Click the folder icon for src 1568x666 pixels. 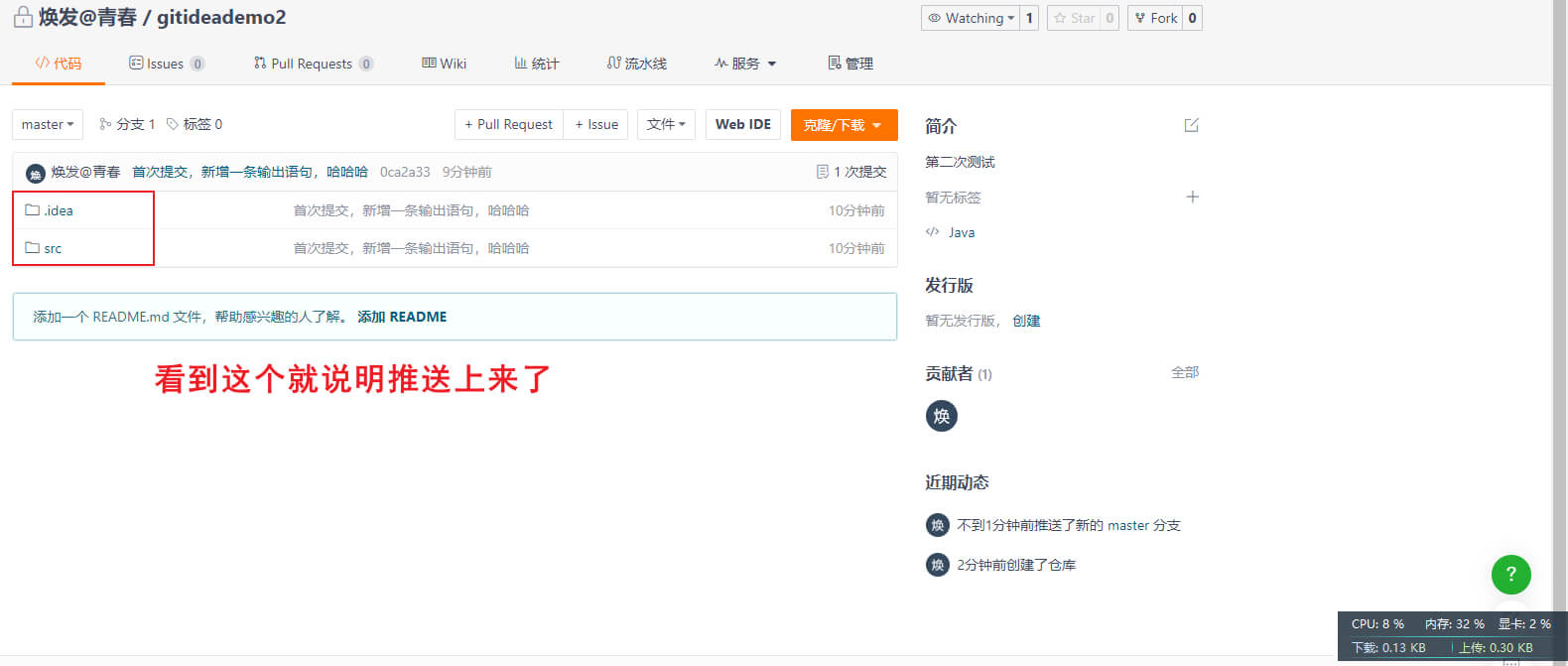click(x=32, y=247)
